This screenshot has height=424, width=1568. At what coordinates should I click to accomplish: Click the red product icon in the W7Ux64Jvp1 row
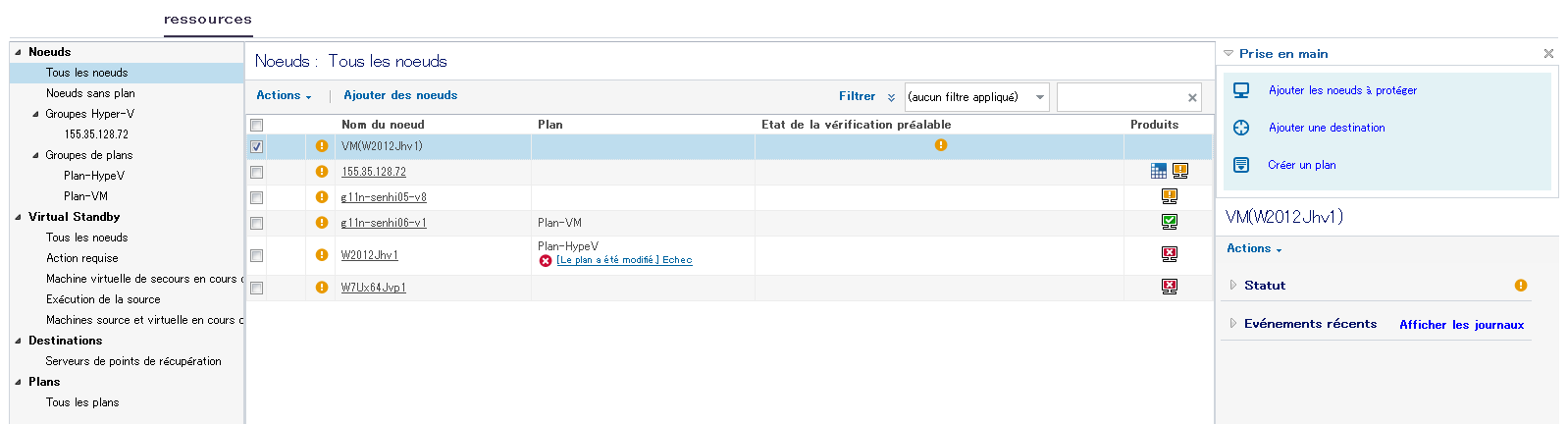point(1170,287)
